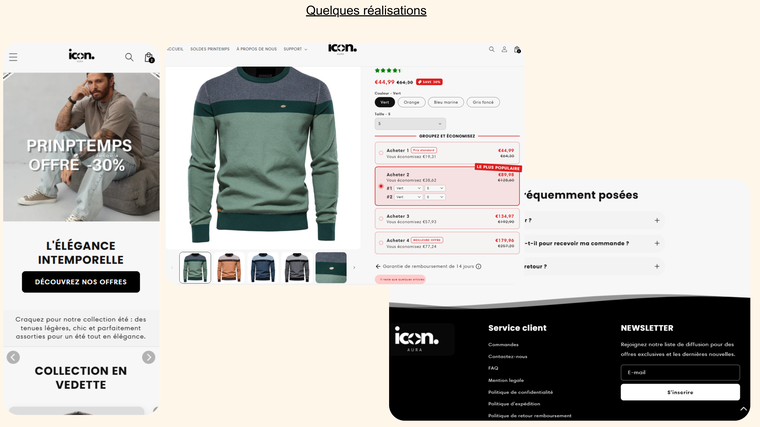
Task: Open À PROPOS DE NOUS menu item
Action: pos(256,49)
